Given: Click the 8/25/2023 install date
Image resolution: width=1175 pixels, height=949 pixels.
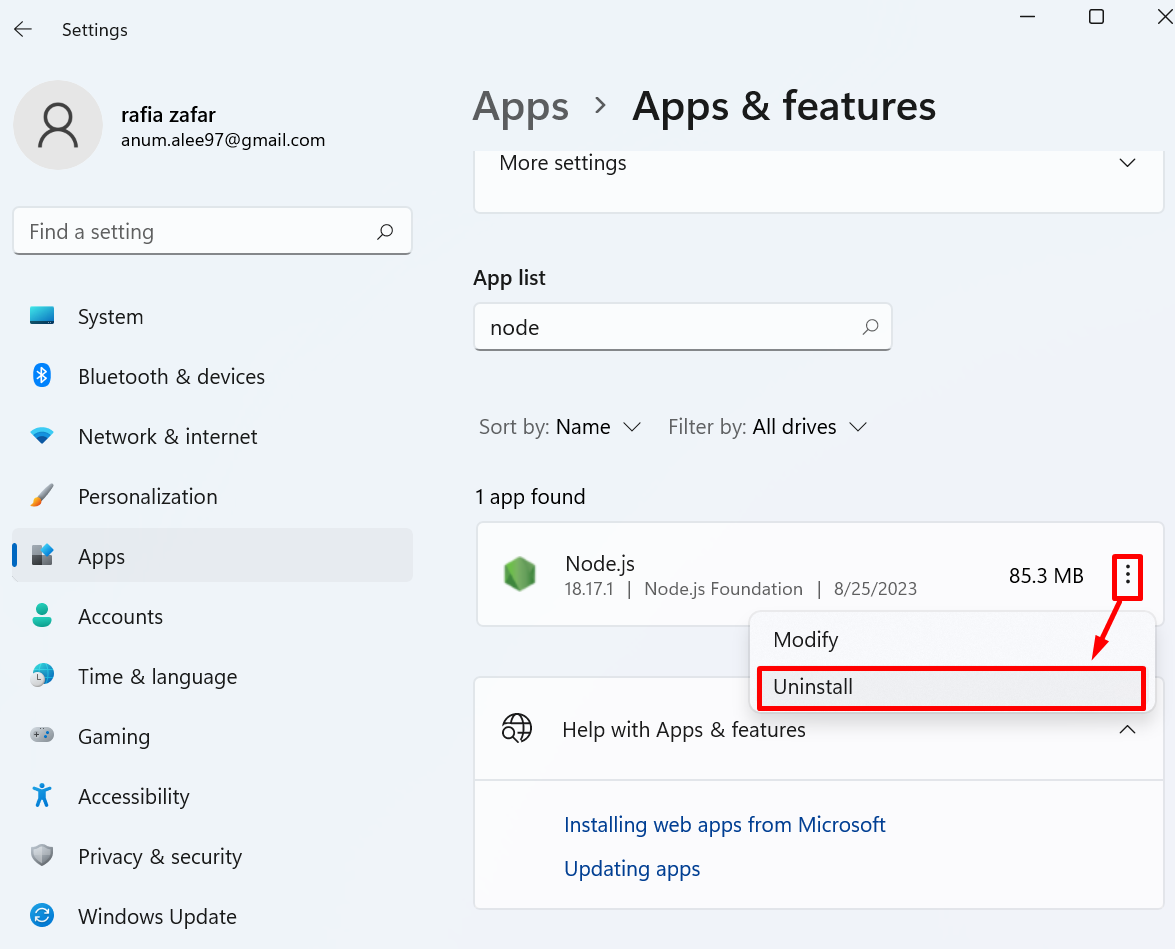Looking at the screenshot, I should (875, 589).
